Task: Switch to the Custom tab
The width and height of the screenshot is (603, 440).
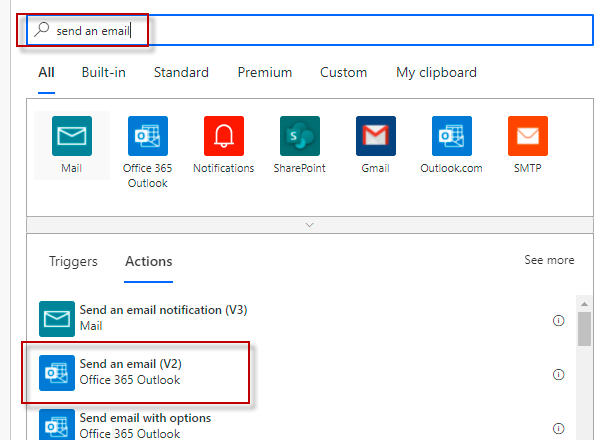Action: point(343,72)
